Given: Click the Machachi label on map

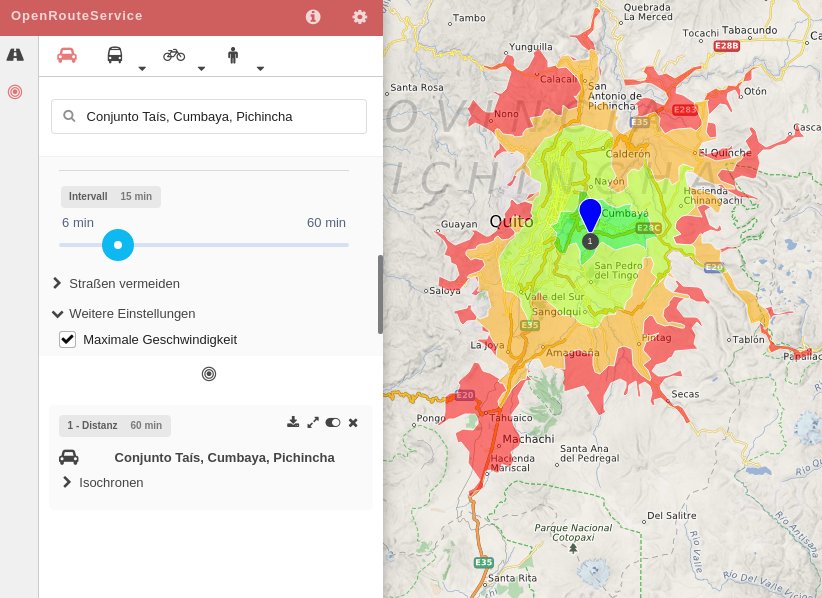Looking at the screenshot, I should tap(528, 439).
